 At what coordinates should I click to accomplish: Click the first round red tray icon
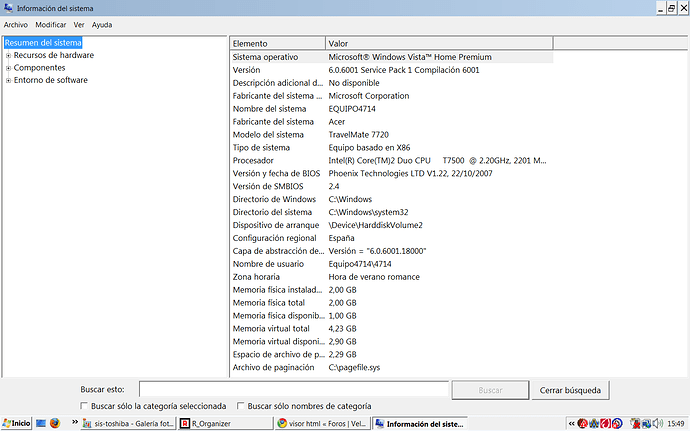tap(583, 424)
